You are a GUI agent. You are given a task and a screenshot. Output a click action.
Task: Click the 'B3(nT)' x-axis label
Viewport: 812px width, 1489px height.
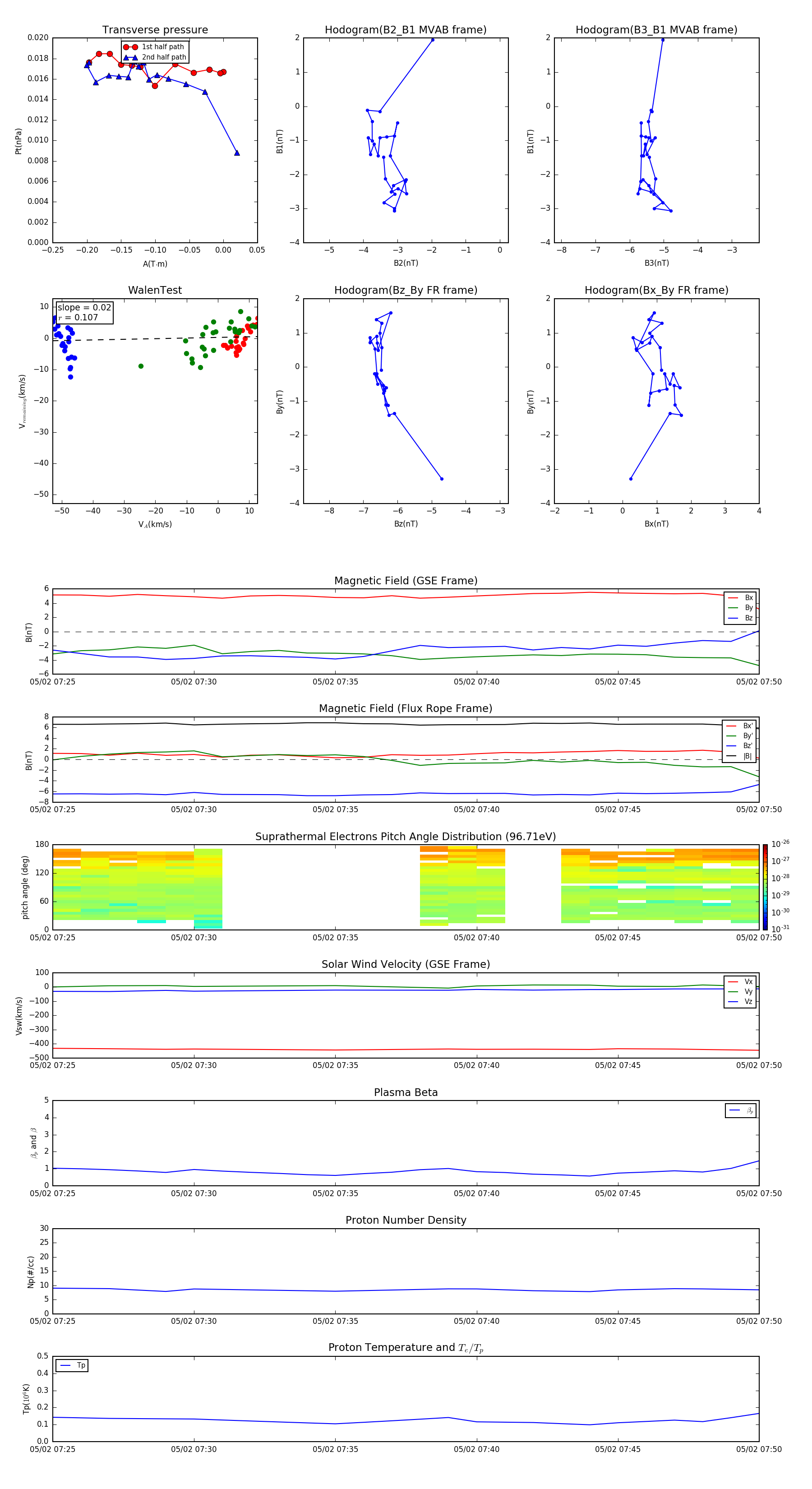(656, 263)
